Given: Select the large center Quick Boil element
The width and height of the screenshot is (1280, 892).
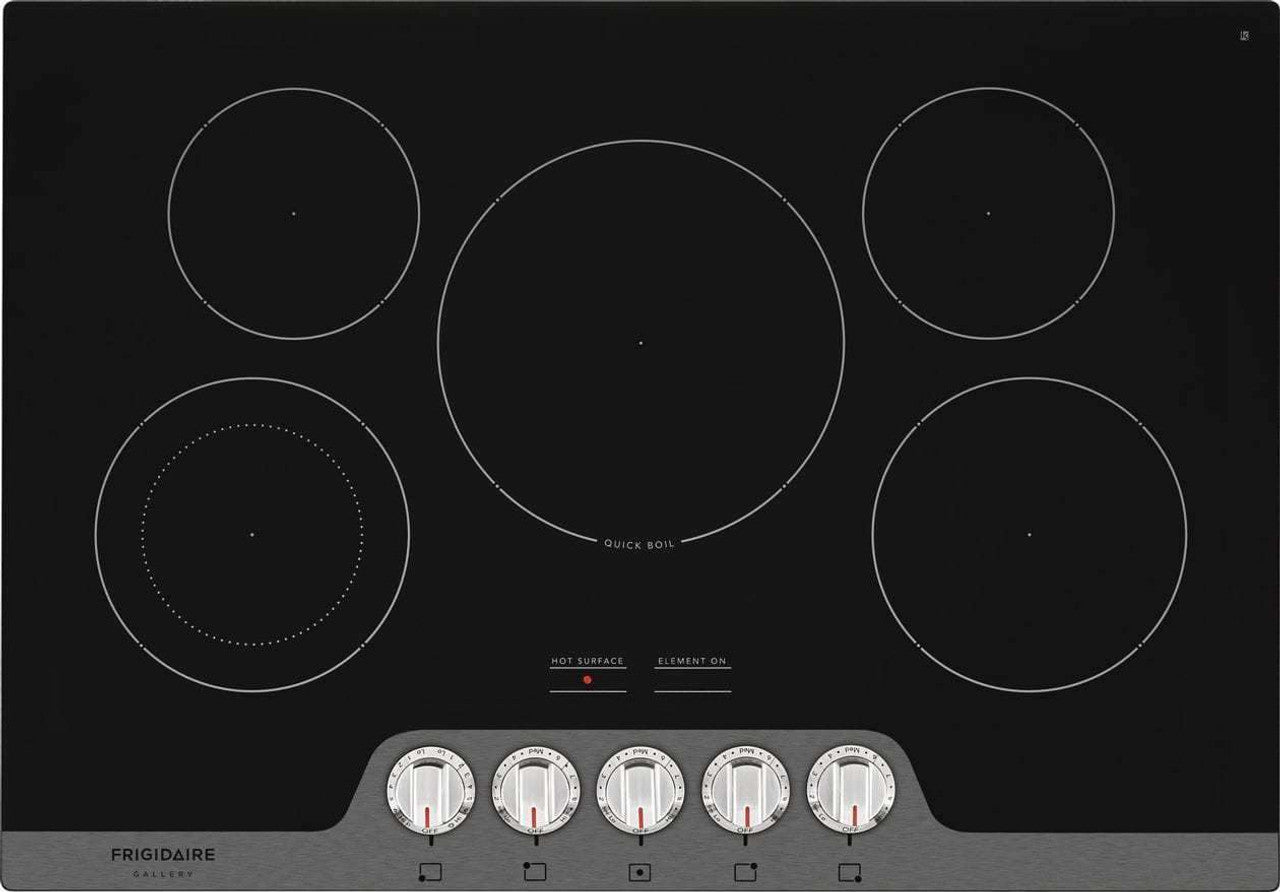Looking at the screenshot, I should tap(639, 340).
